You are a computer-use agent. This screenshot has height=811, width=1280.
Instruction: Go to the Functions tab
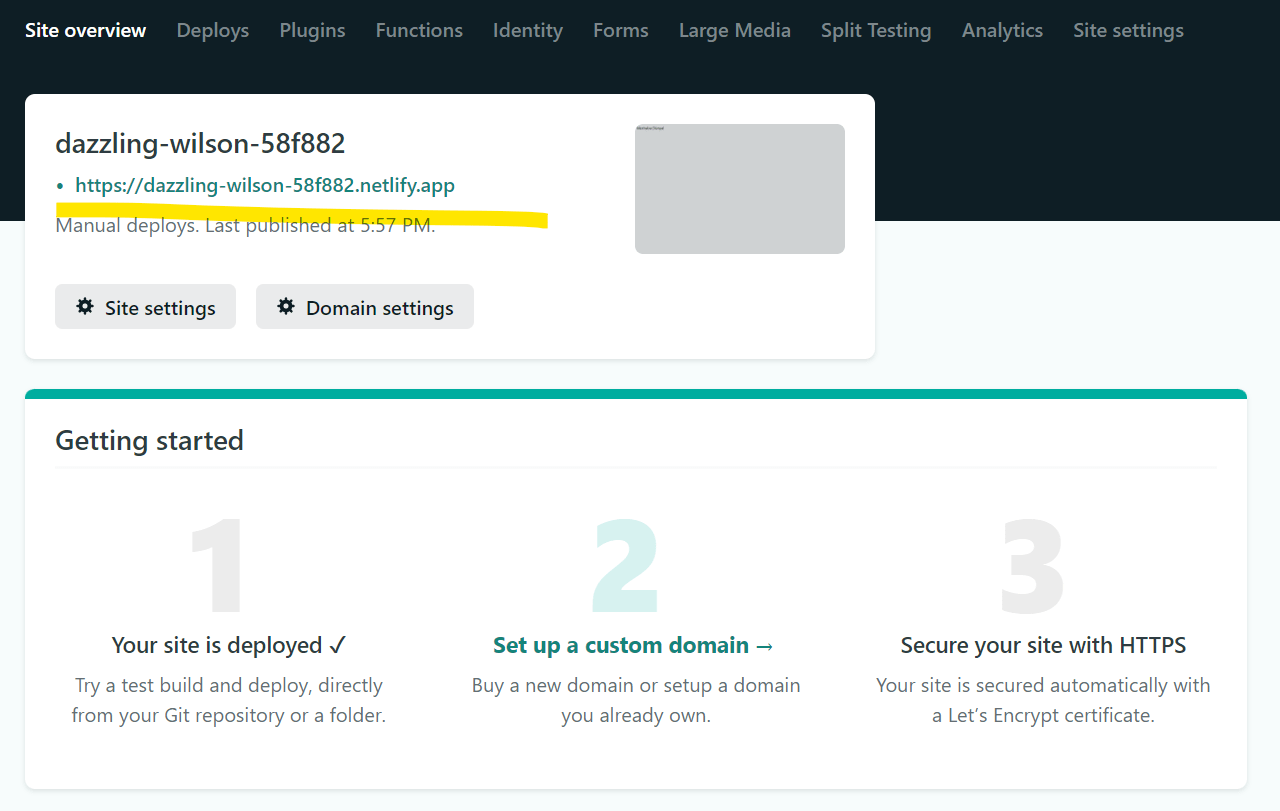[x=419, y=30]
